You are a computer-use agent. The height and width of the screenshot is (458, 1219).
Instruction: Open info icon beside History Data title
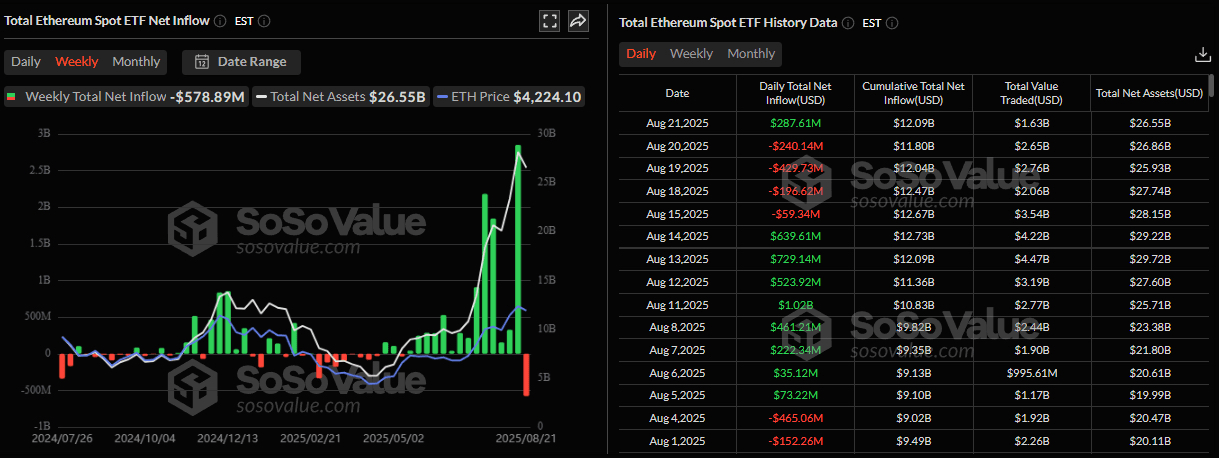(x=848, y=23)
